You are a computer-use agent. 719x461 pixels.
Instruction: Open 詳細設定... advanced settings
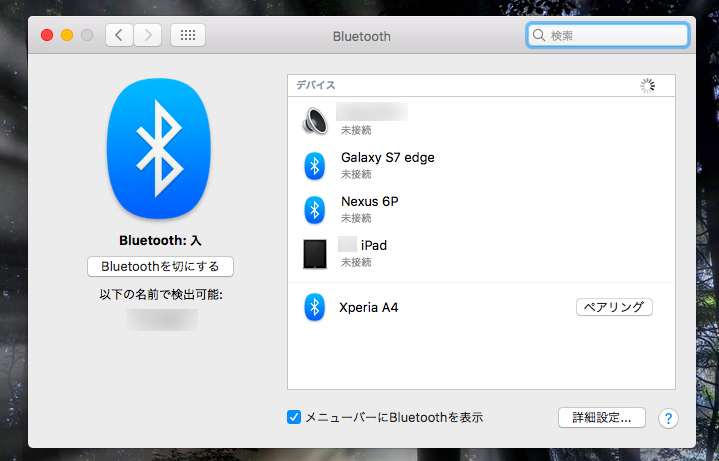[601, 418]
